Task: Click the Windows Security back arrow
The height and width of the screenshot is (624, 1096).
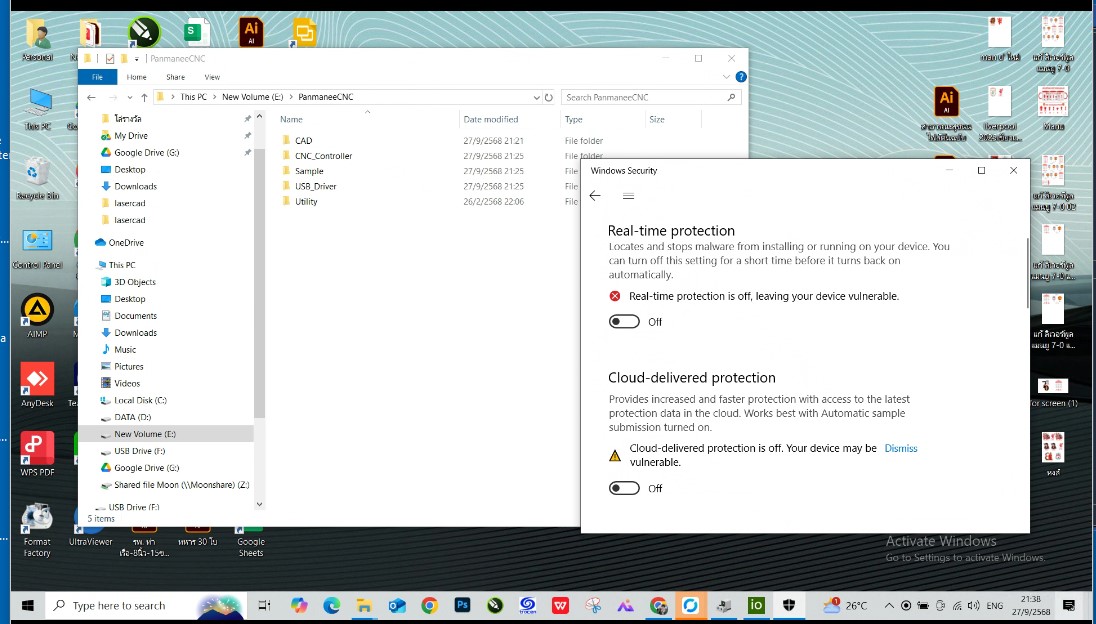Action: [x=595, y=196]
